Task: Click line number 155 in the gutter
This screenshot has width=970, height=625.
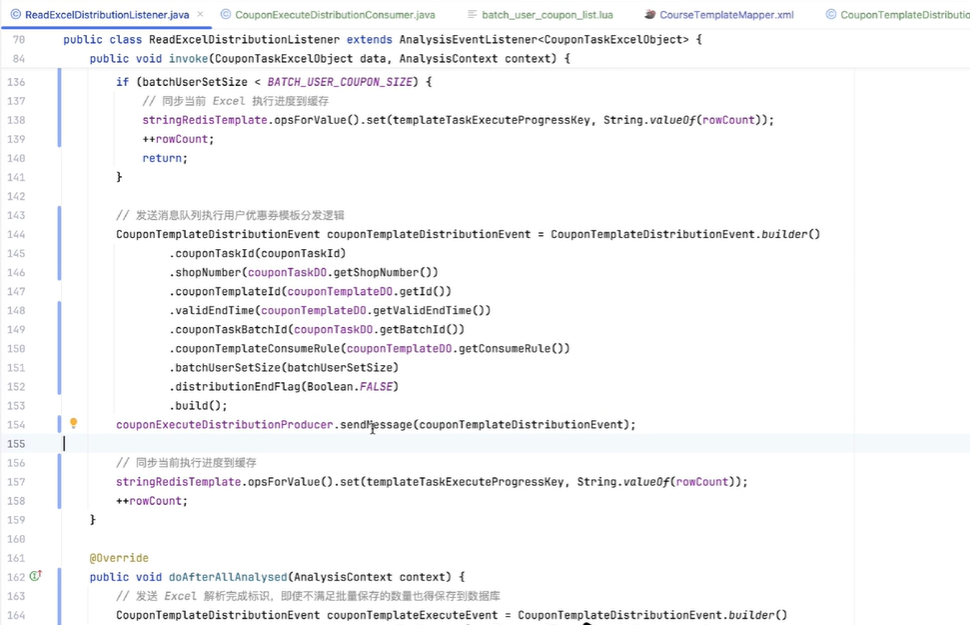Action: click(x=15, y=444)
